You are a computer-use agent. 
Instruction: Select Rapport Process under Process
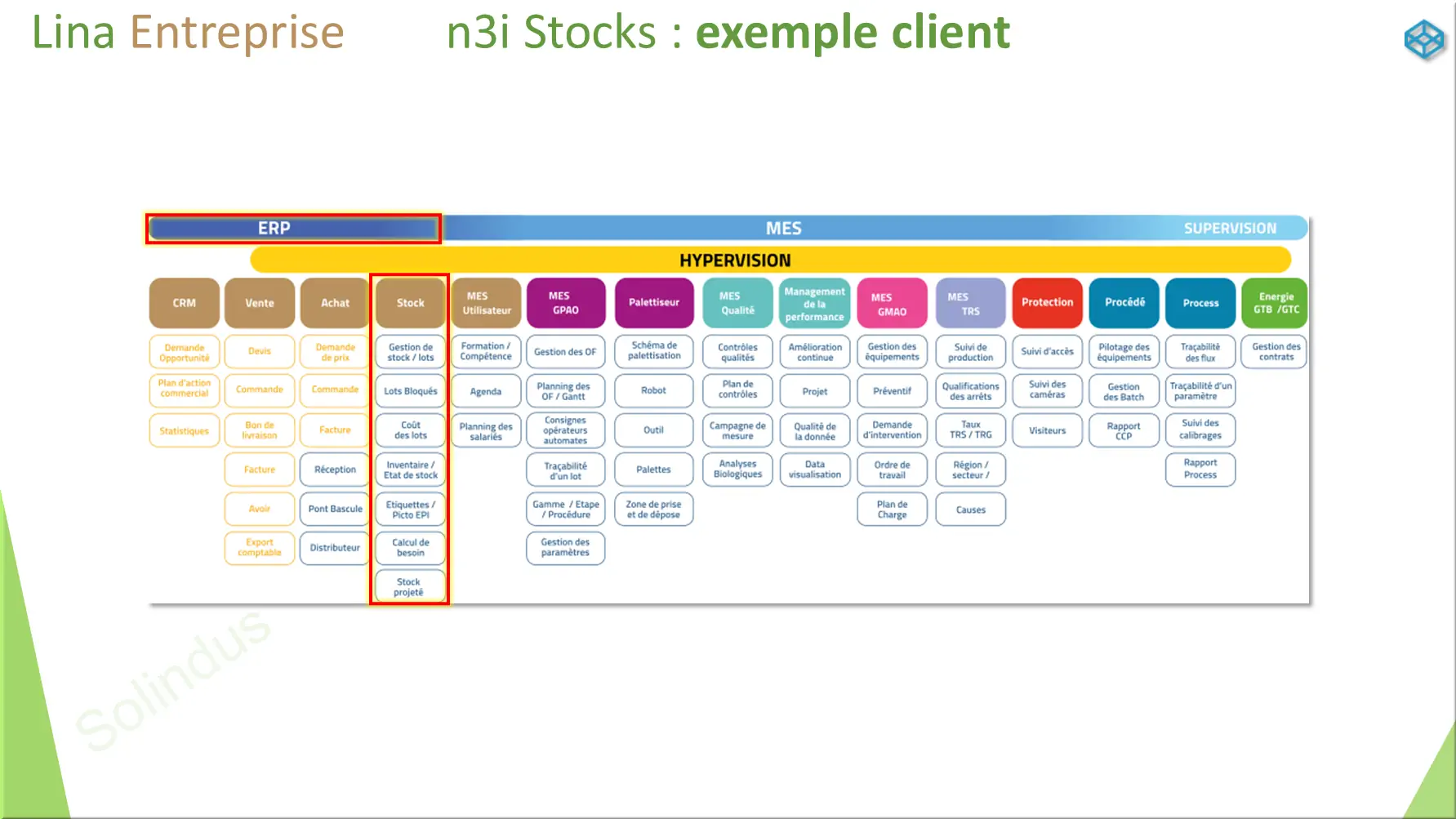coord(1200,470)
